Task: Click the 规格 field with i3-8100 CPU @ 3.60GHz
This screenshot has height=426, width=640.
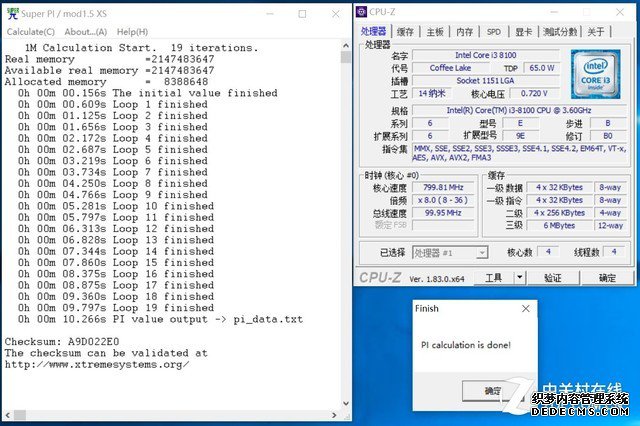Action: (x=519, y=110)
